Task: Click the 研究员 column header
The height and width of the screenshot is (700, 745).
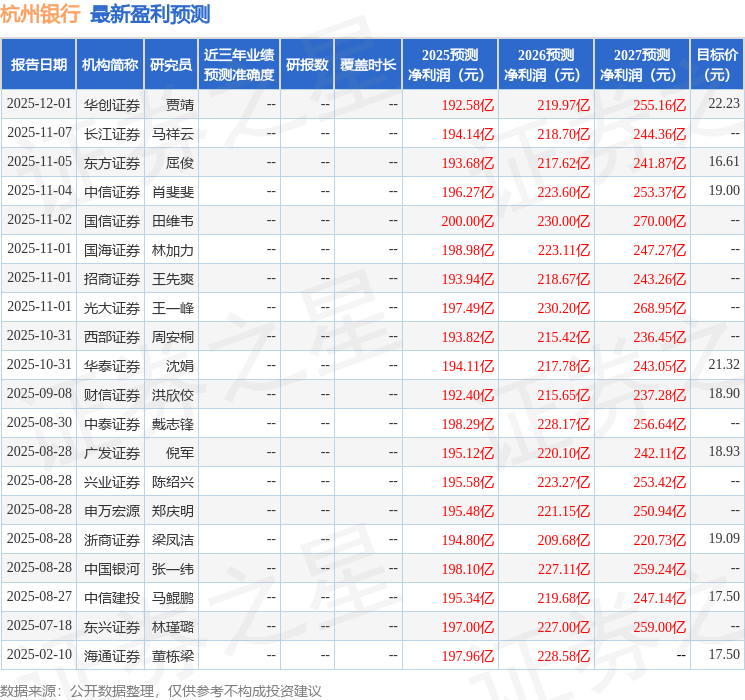Action: [x=171, y=65]
